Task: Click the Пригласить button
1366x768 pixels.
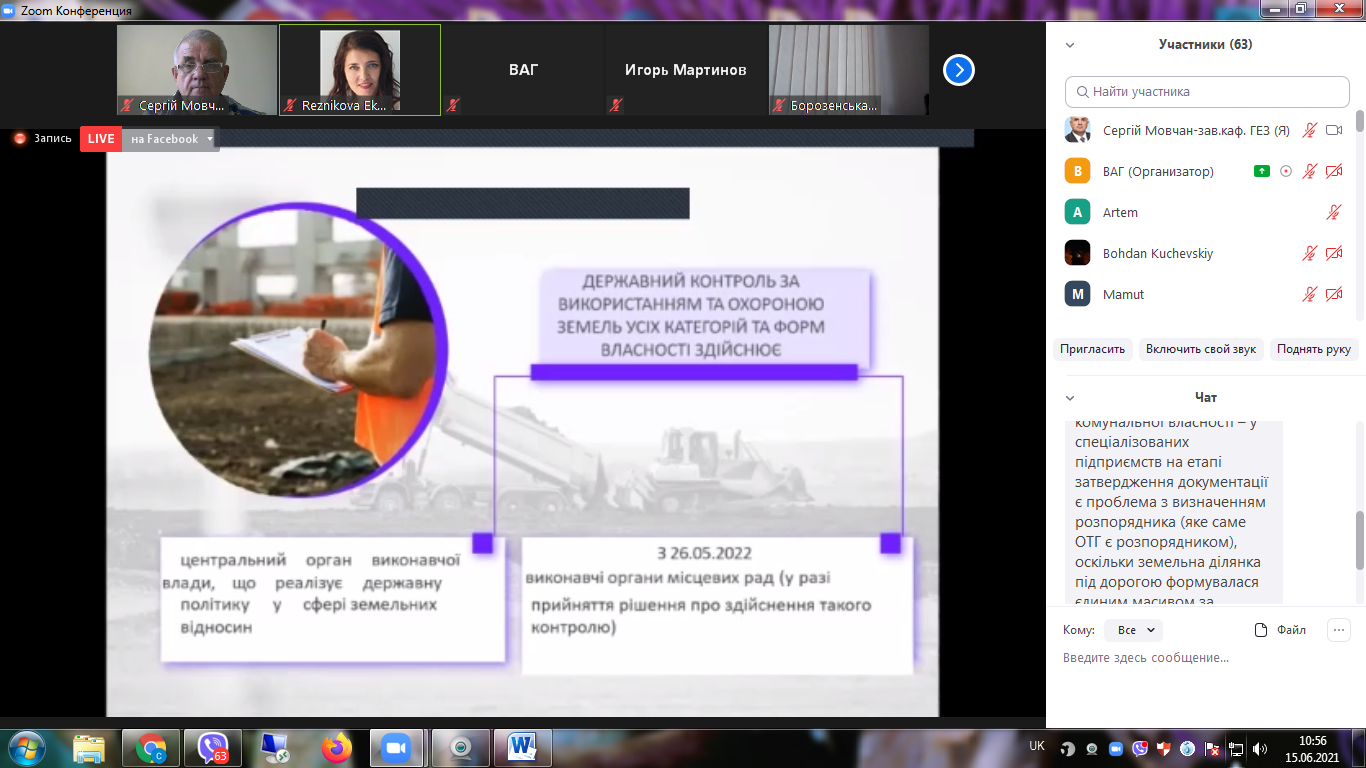Action: pos(1093,349)
